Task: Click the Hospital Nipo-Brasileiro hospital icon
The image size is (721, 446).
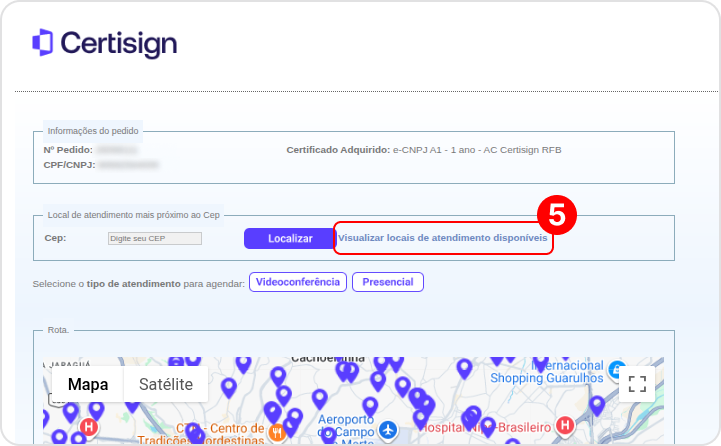Action: (565, 425)
